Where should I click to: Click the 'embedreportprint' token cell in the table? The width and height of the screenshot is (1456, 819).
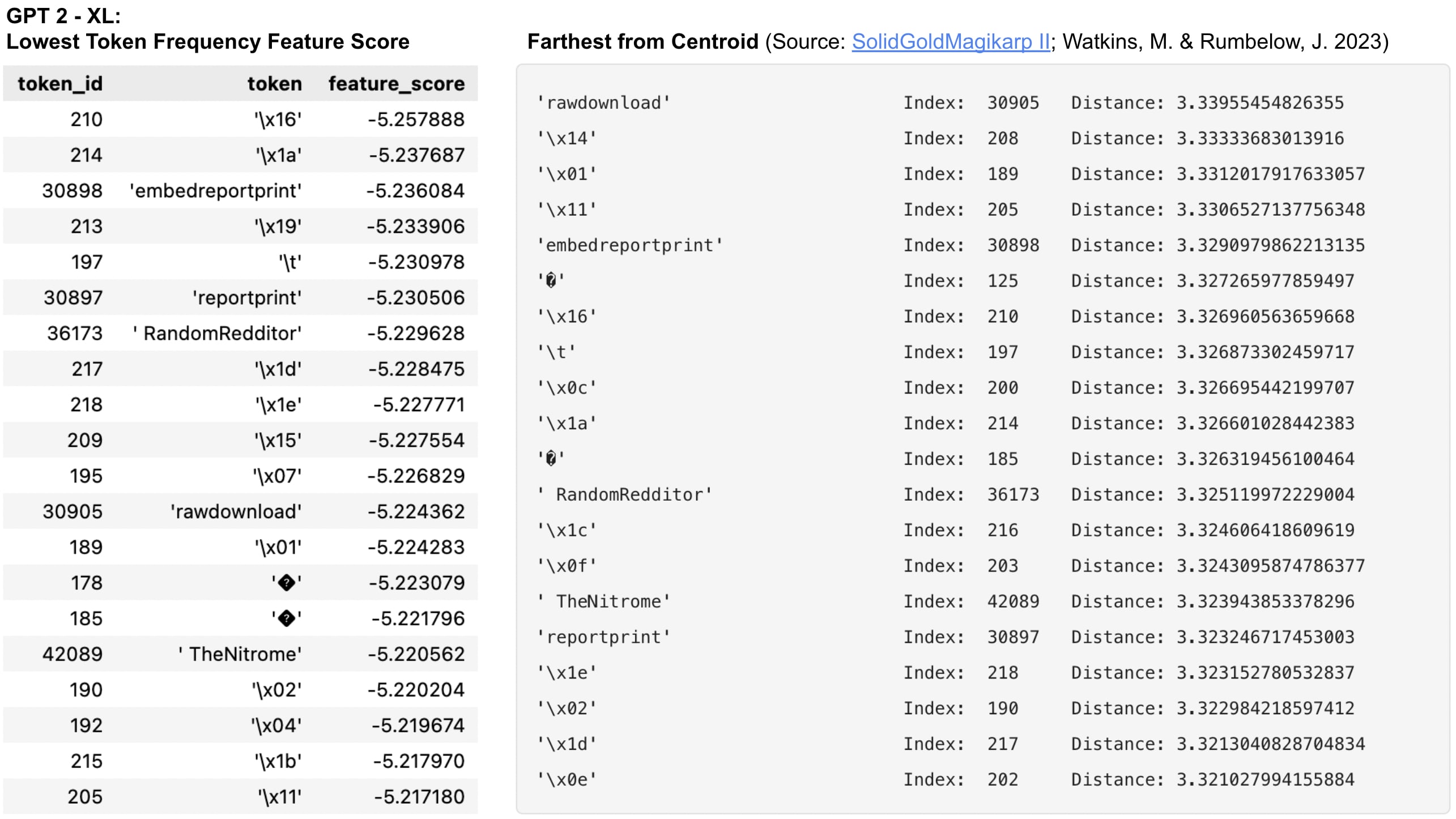(x=215, y=191)
